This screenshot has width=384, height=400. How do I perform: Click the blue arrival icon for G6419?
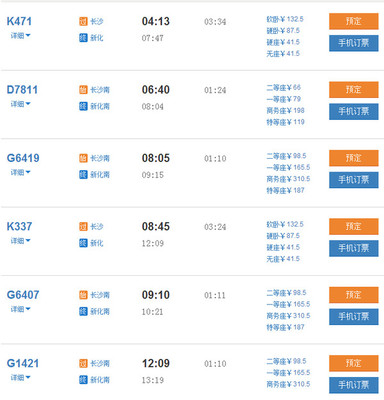83,174
